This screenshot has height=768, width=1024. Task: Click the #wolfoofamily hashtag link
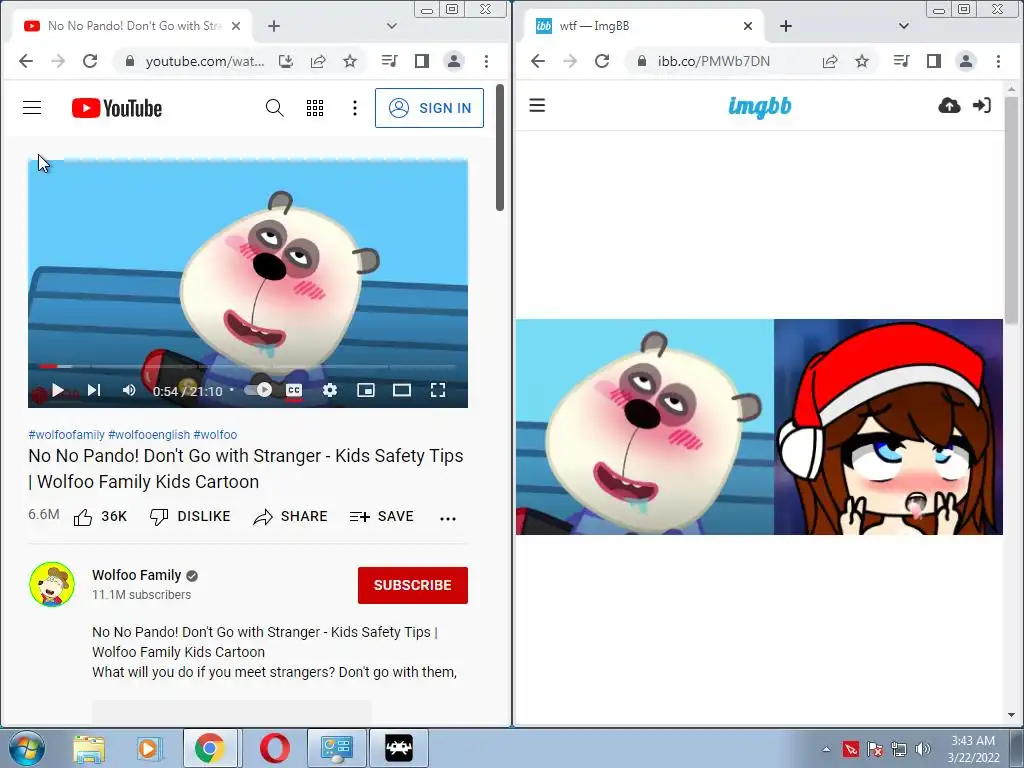[66, 434]
